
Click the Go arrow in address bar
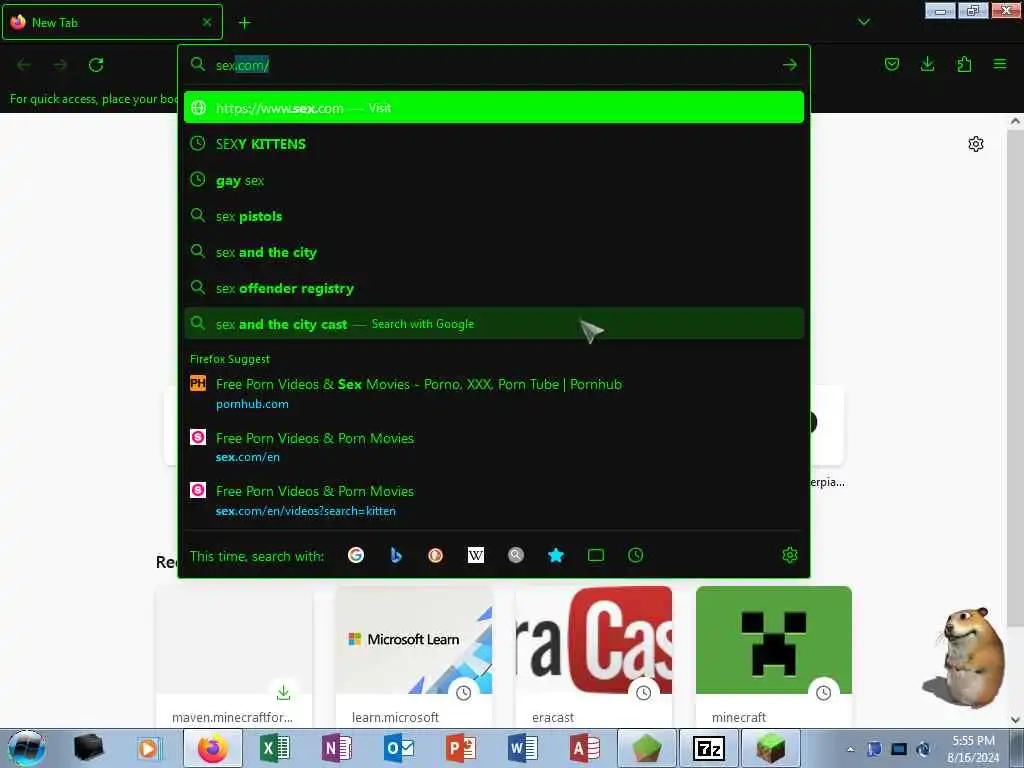tap(790, 65)
